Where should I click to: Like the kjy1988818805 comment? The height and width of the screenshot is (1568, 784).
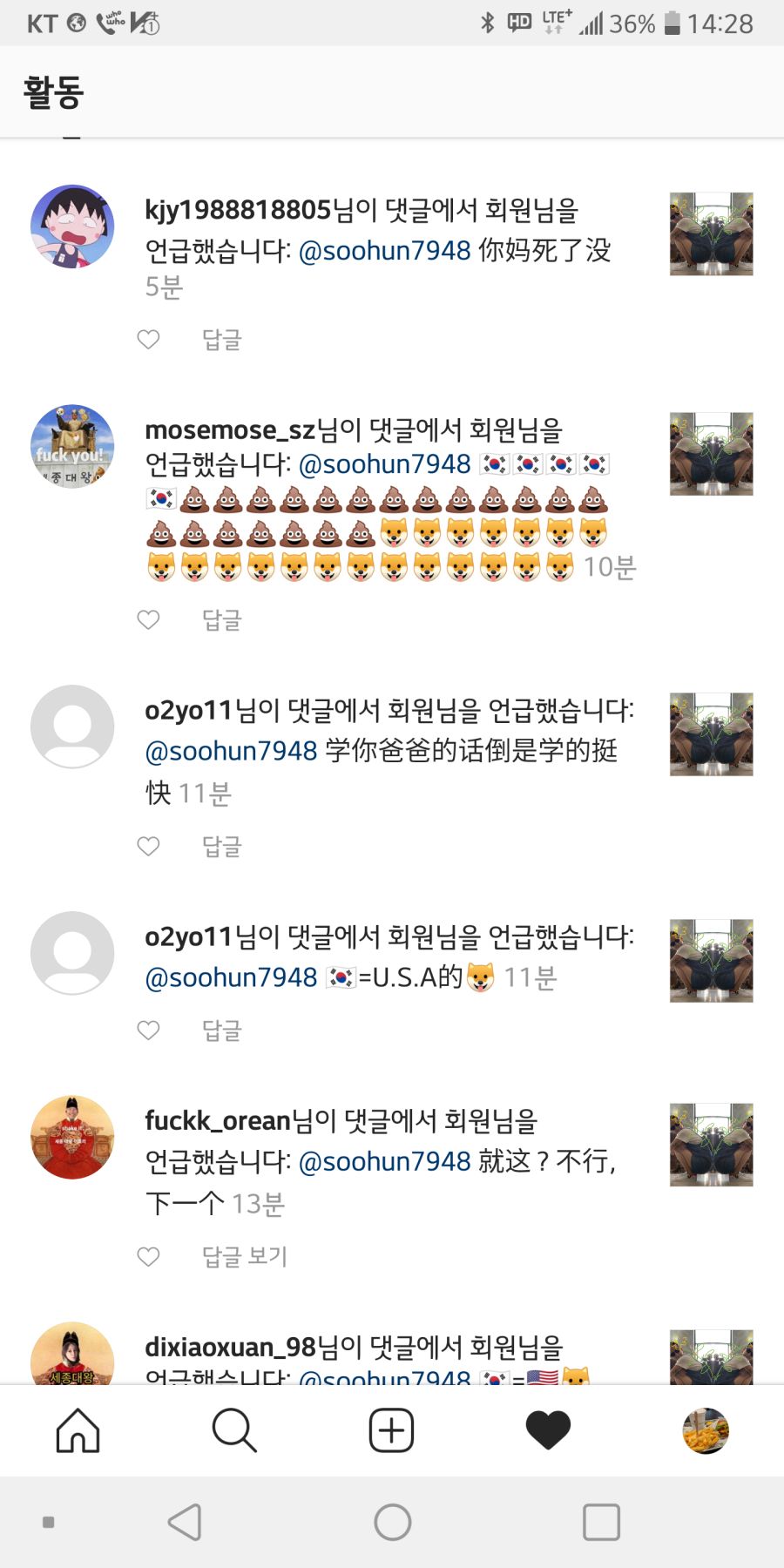149,339
